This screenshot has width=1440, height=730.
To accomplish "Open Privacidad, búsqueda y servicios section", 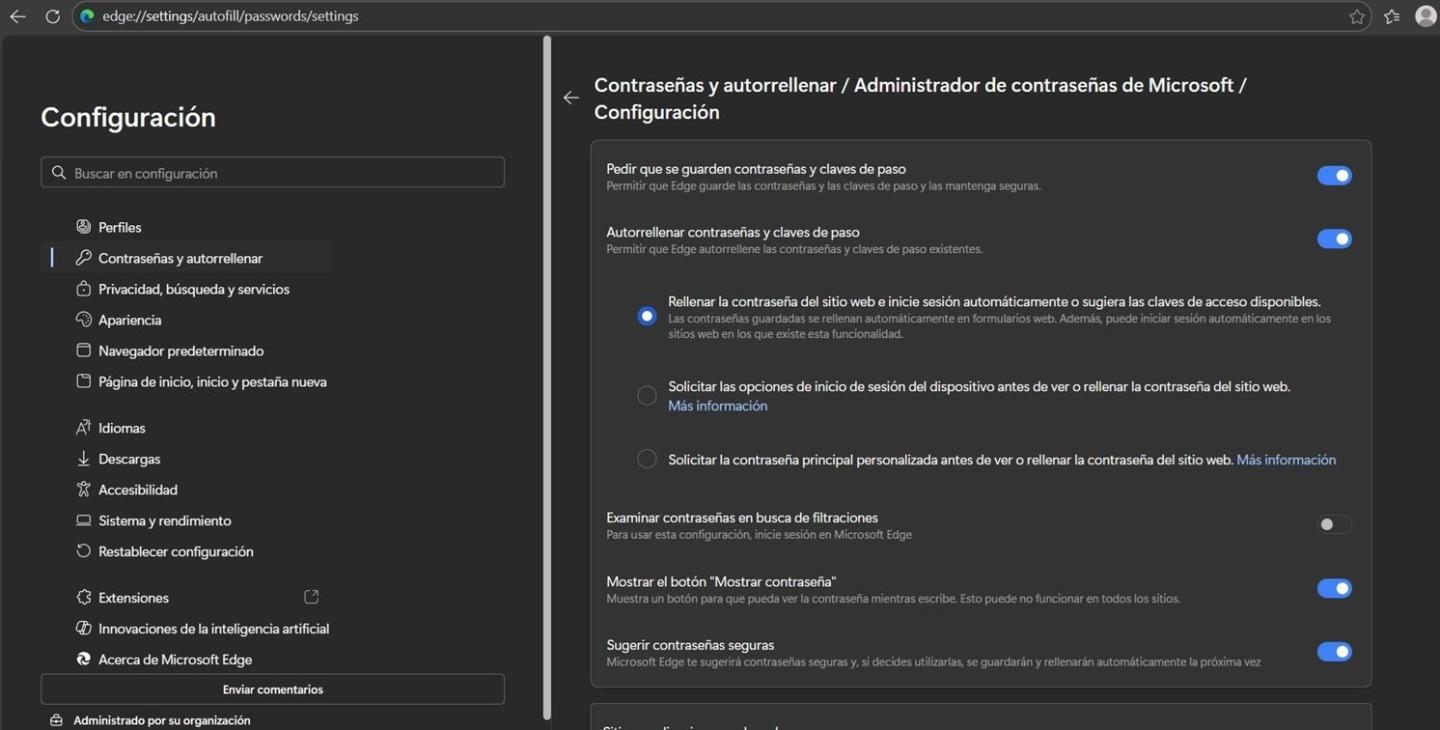I will coord(193,289).
